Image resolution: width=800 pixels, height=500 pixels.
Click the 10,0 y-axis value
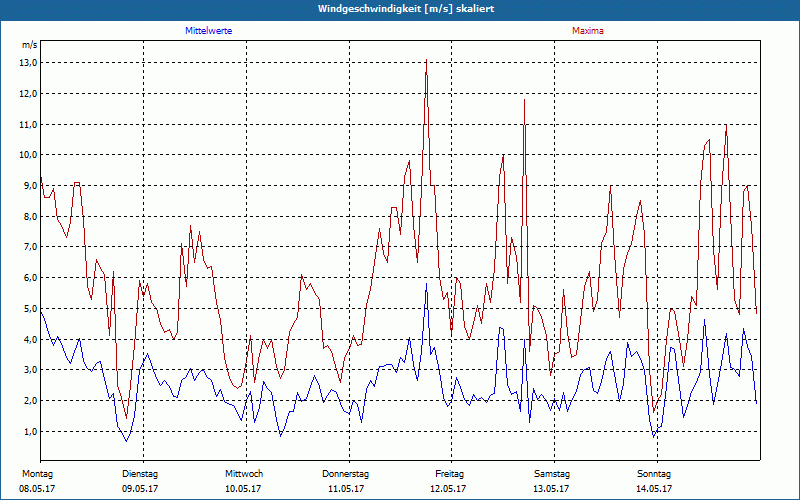tap(30, 155)
